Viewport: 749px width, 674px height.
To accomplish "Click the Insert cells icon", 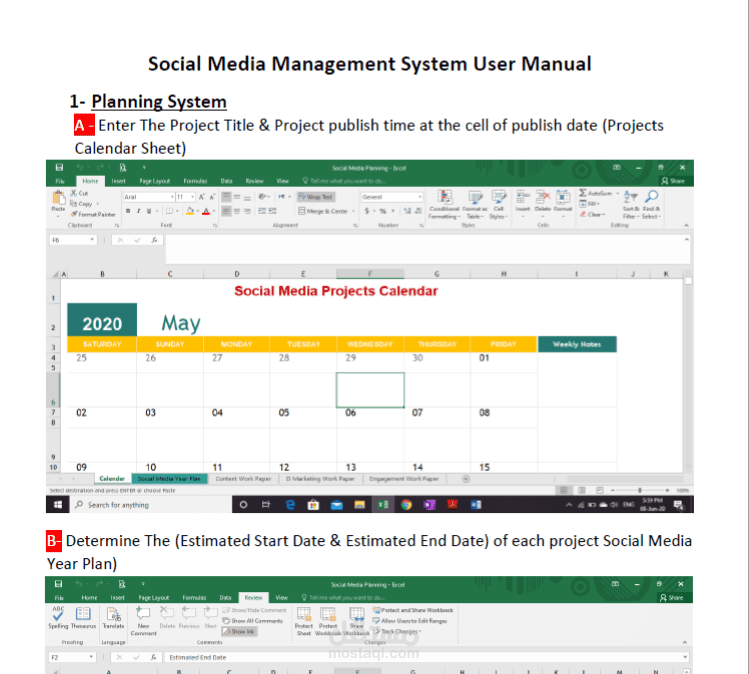I will [523, 197].
